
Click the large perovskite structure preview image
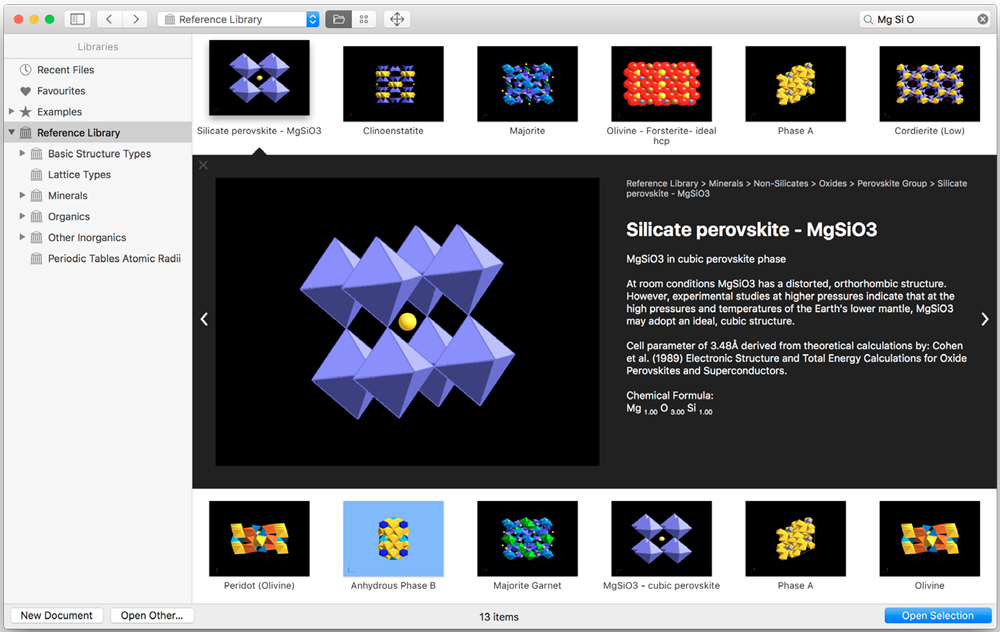(407, 321)
